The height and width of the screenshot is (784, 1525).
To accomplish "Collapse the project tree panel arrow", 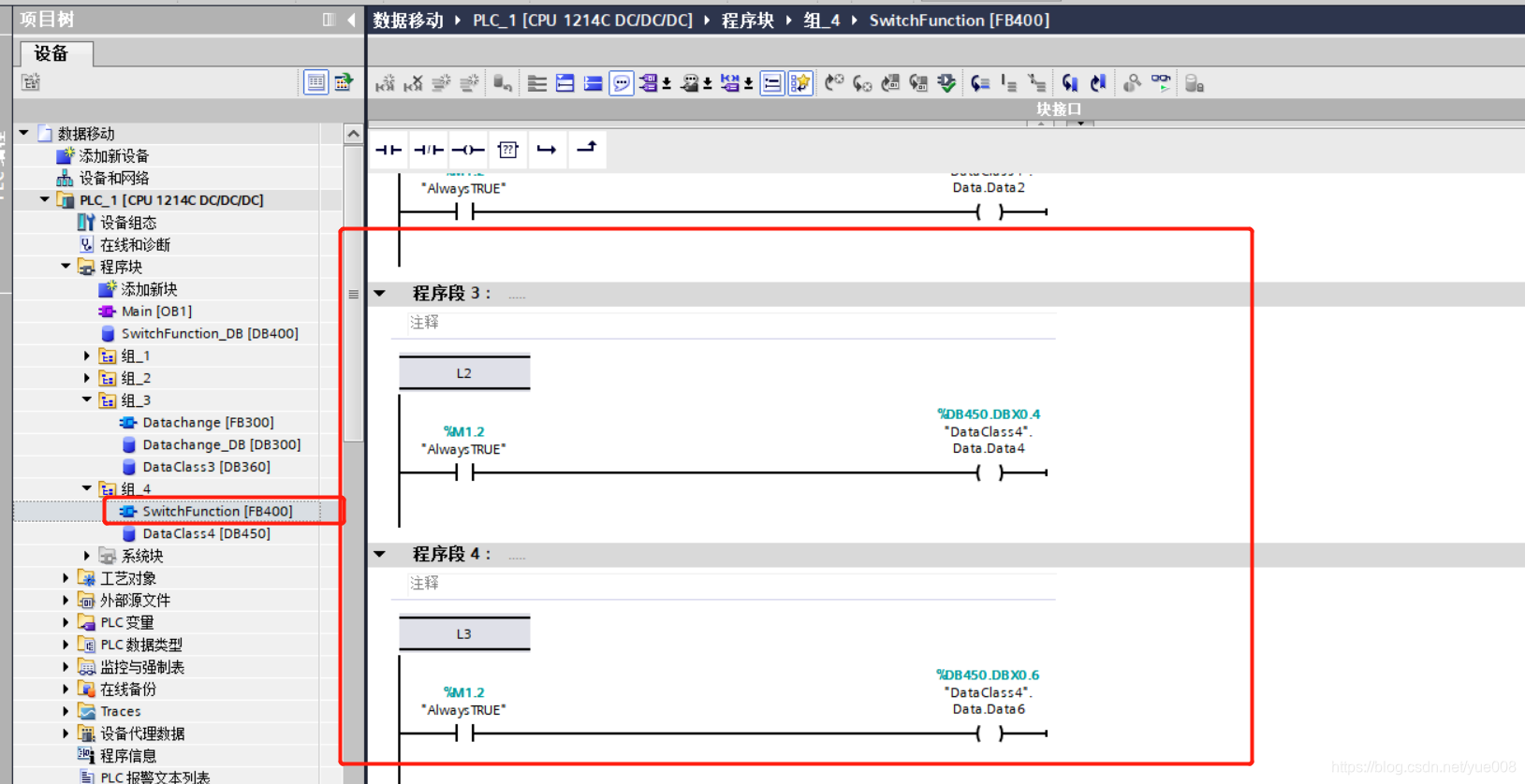I will tap(351, 20).
